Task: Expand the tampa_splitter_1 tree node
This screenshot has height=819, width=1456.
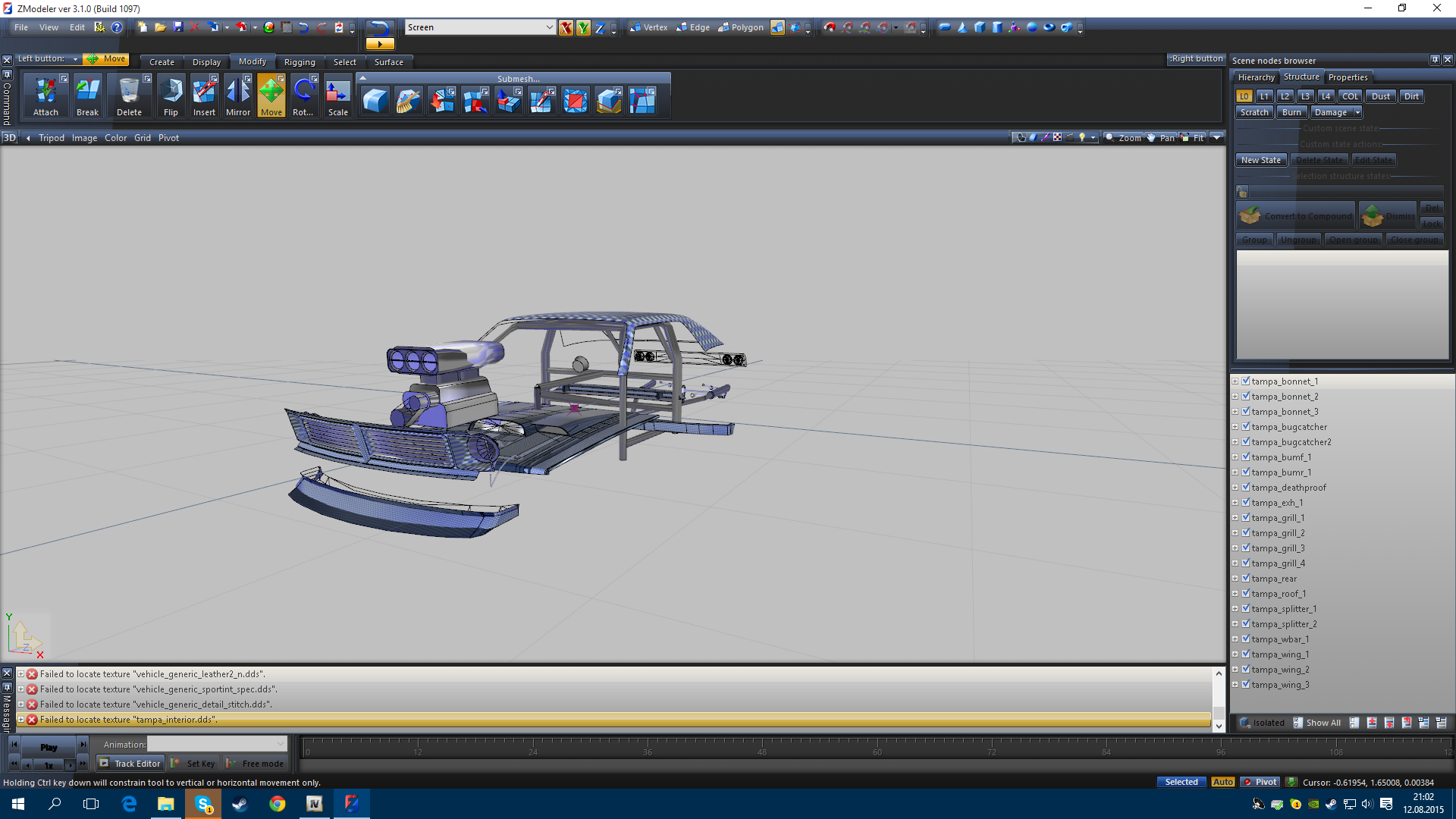Action: coord(1235,609)
